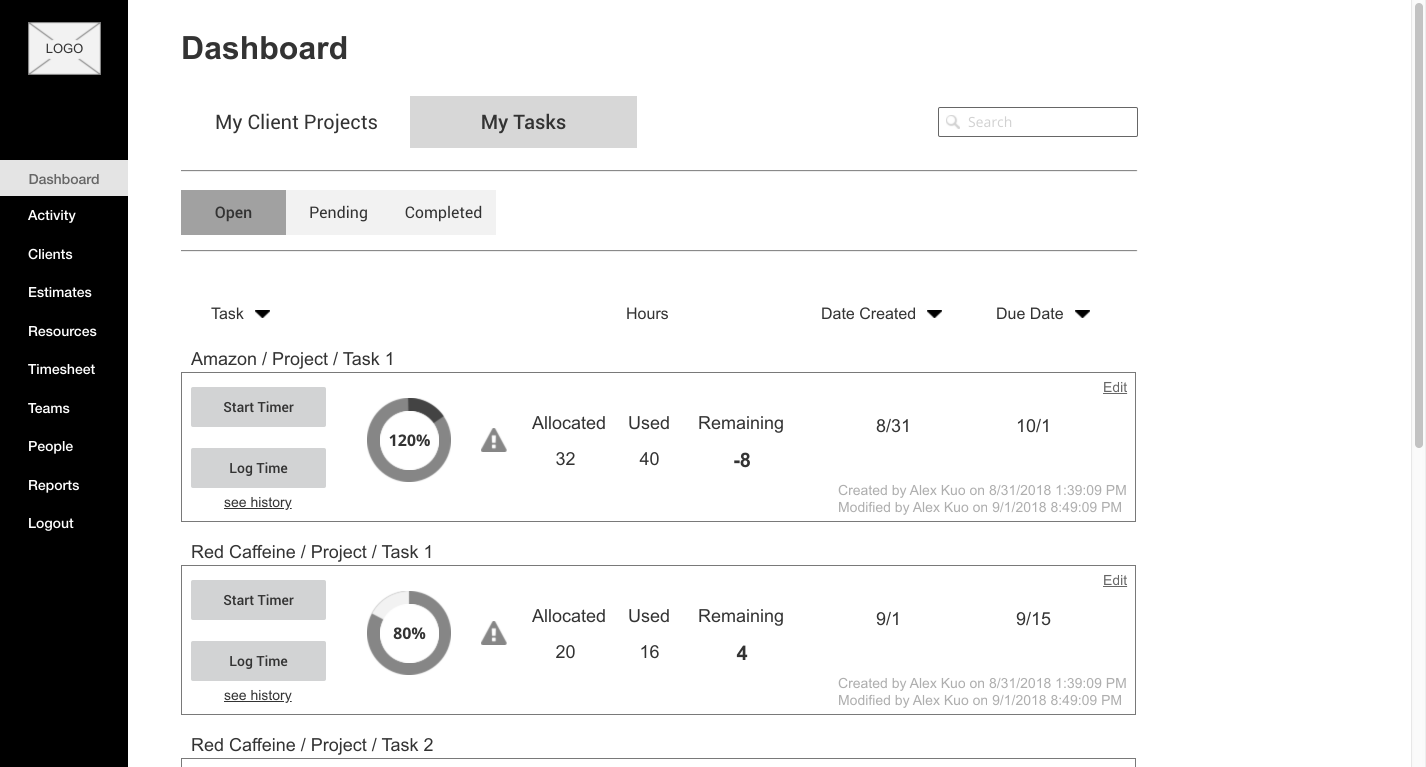Select the My Tasks tab

point(523,122)
